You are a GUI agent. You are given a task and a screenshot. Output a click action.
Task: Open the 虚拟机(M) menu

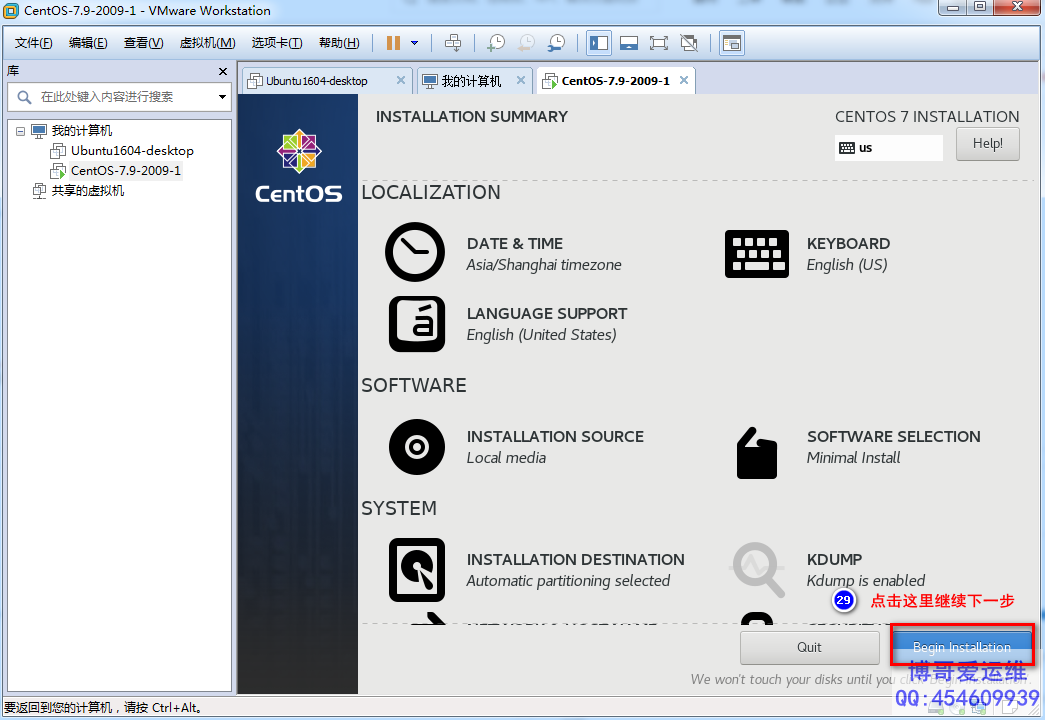click(207, 43)
